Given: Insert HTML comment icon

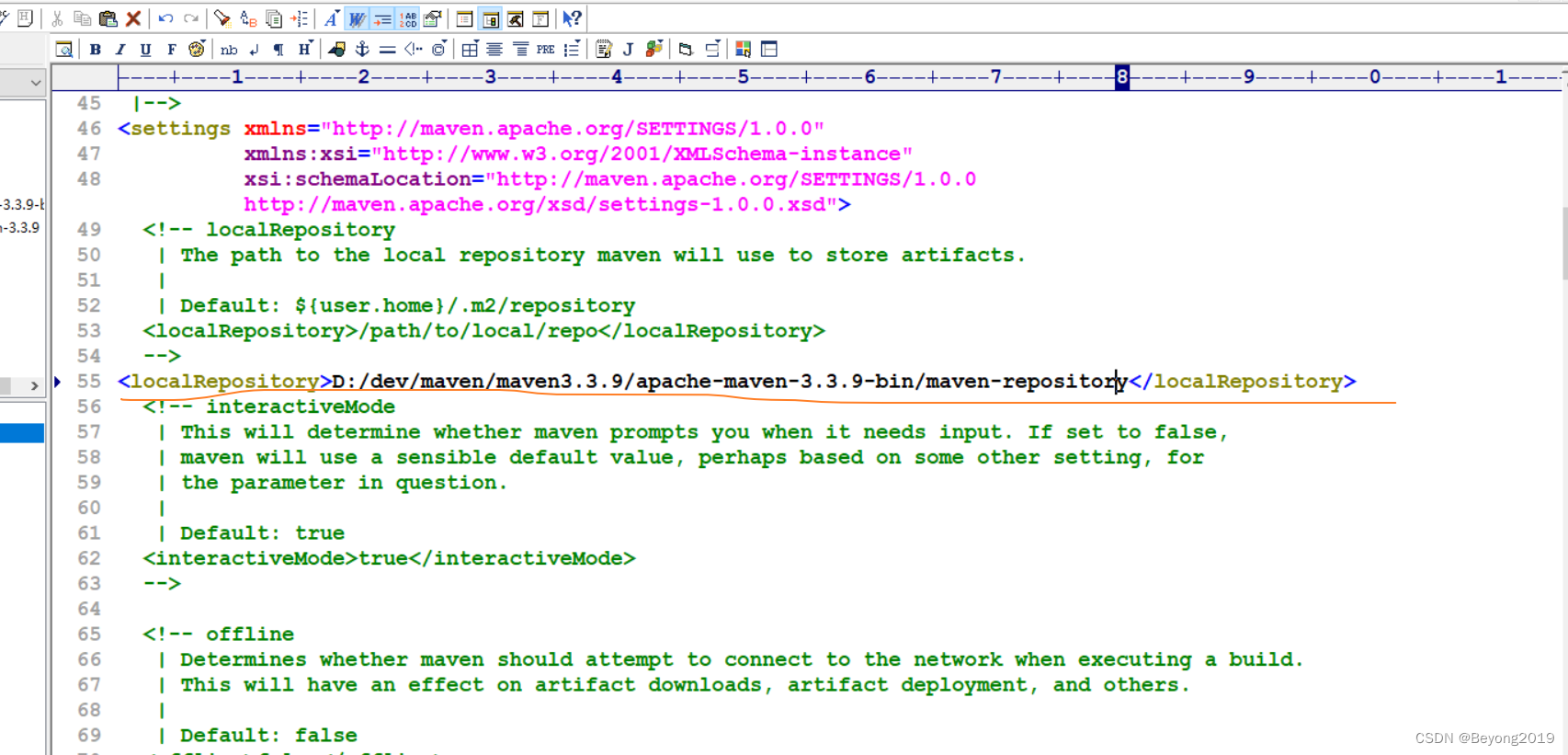Looking at the screenshot, I should (414, 49).
